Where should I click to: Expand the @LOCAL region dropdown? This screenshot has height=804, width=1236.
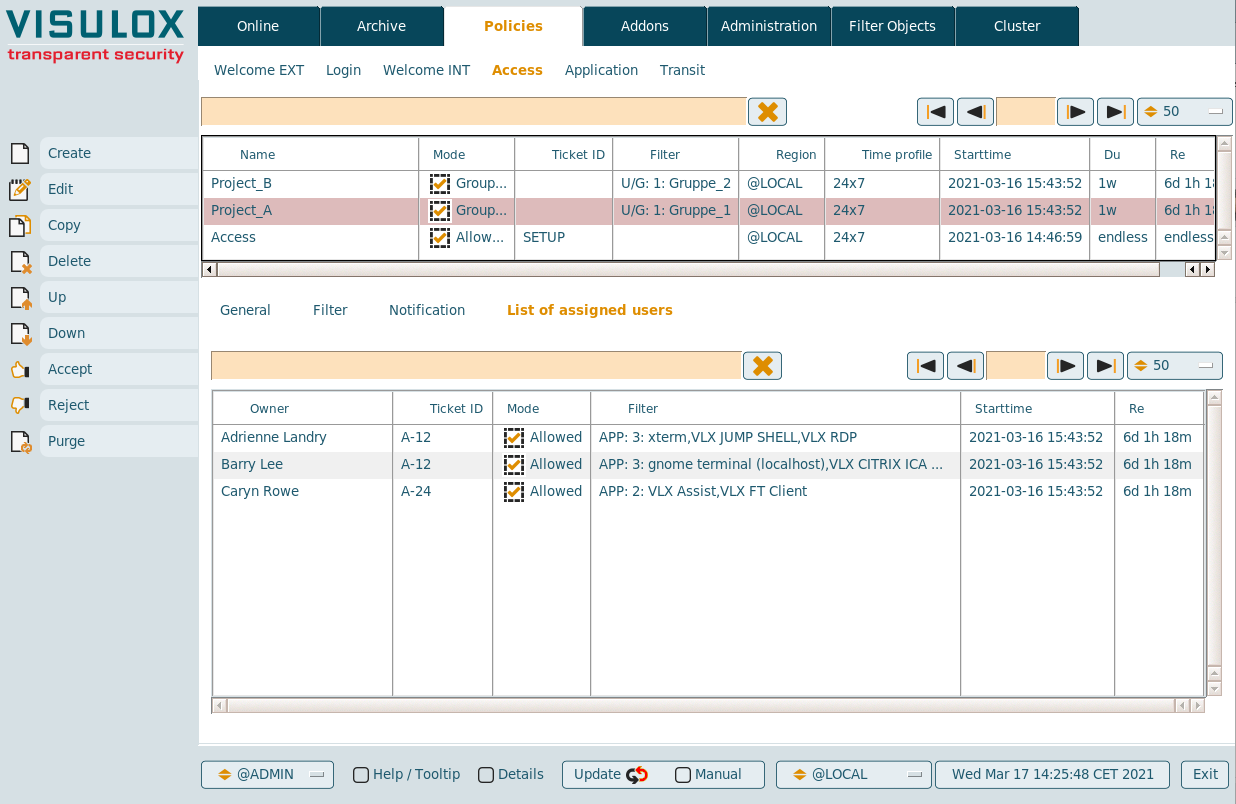click(x=853, y=775)
